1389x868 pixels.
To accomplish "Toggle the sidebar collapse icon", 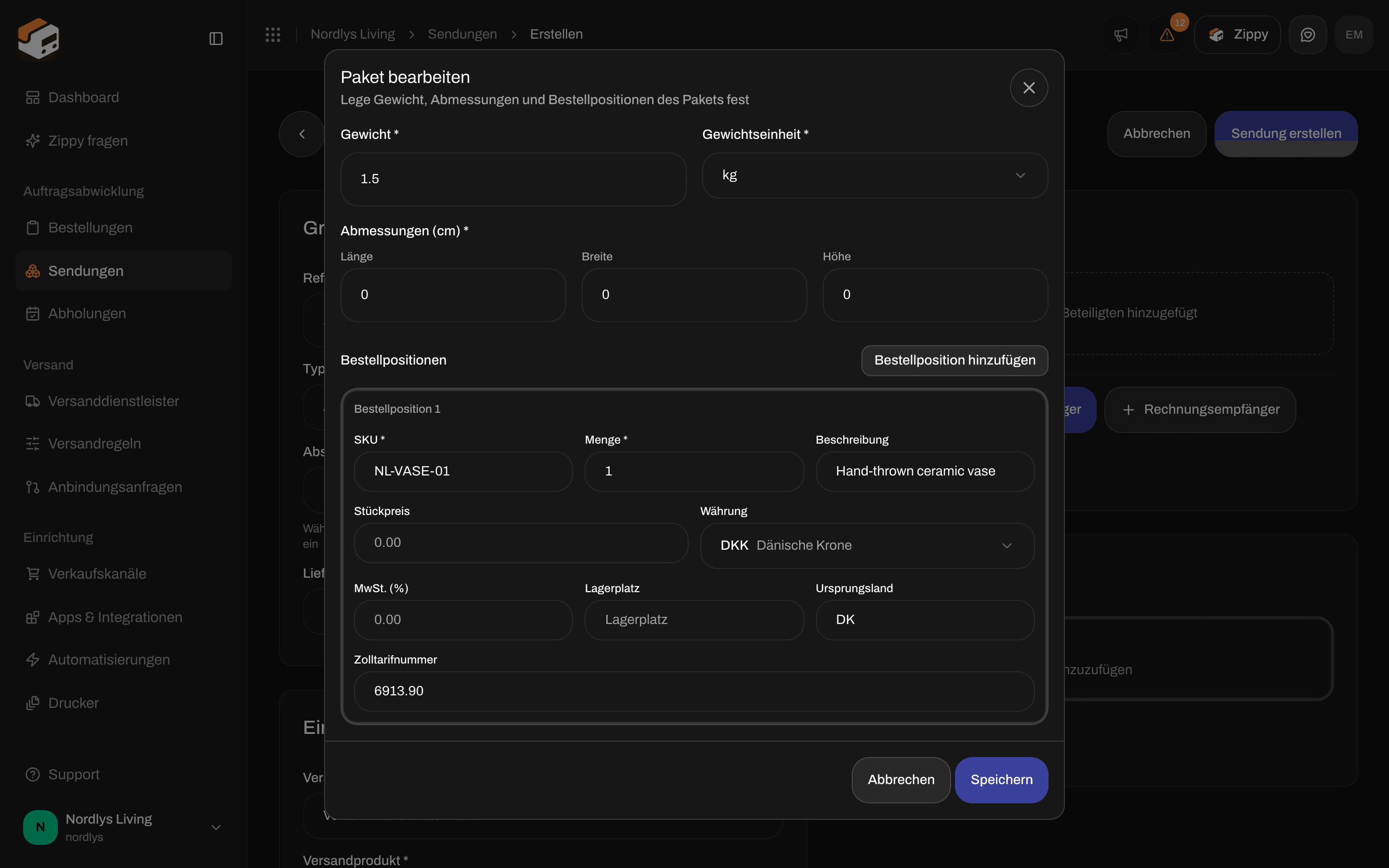I will [x=216, y=39].
